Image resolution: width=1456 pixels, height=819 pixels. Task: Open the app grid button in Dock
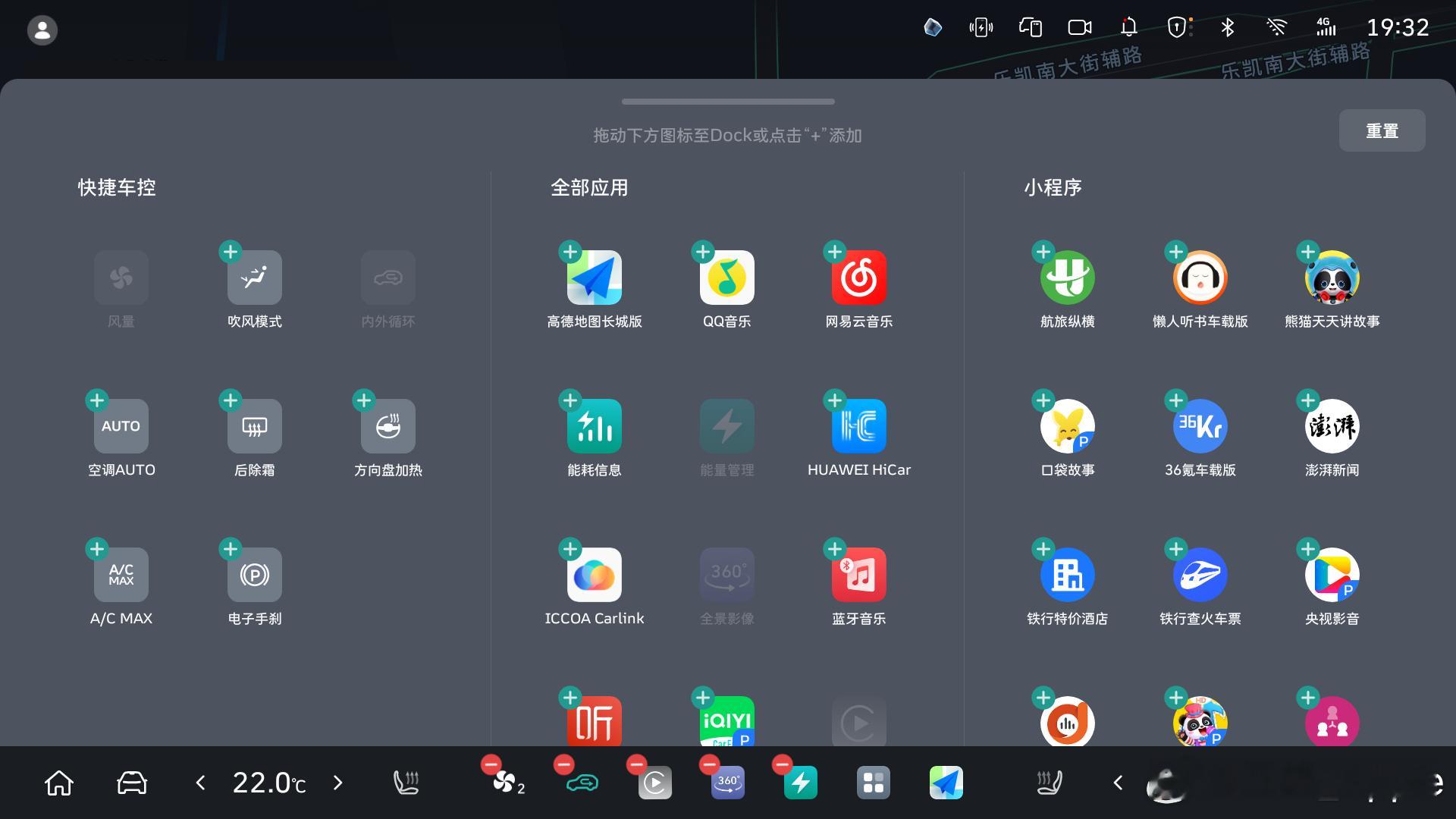point(873,783)
